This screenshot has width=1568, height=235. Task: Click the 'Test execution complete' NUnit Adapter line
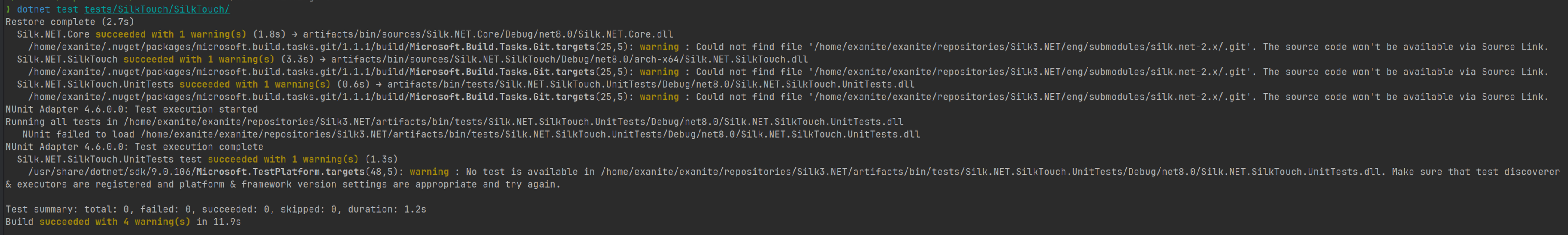coord(135,147)
